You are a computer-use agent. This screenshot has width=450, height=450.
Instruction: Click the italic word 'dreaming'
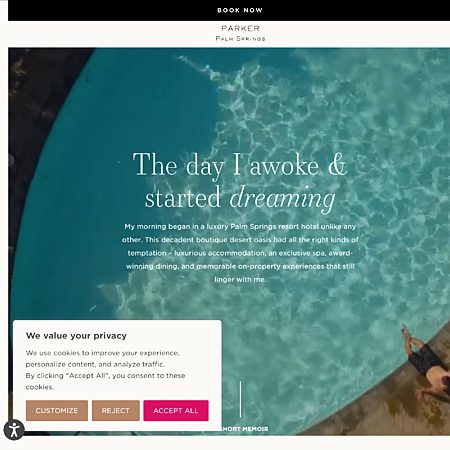click(282, 198)
